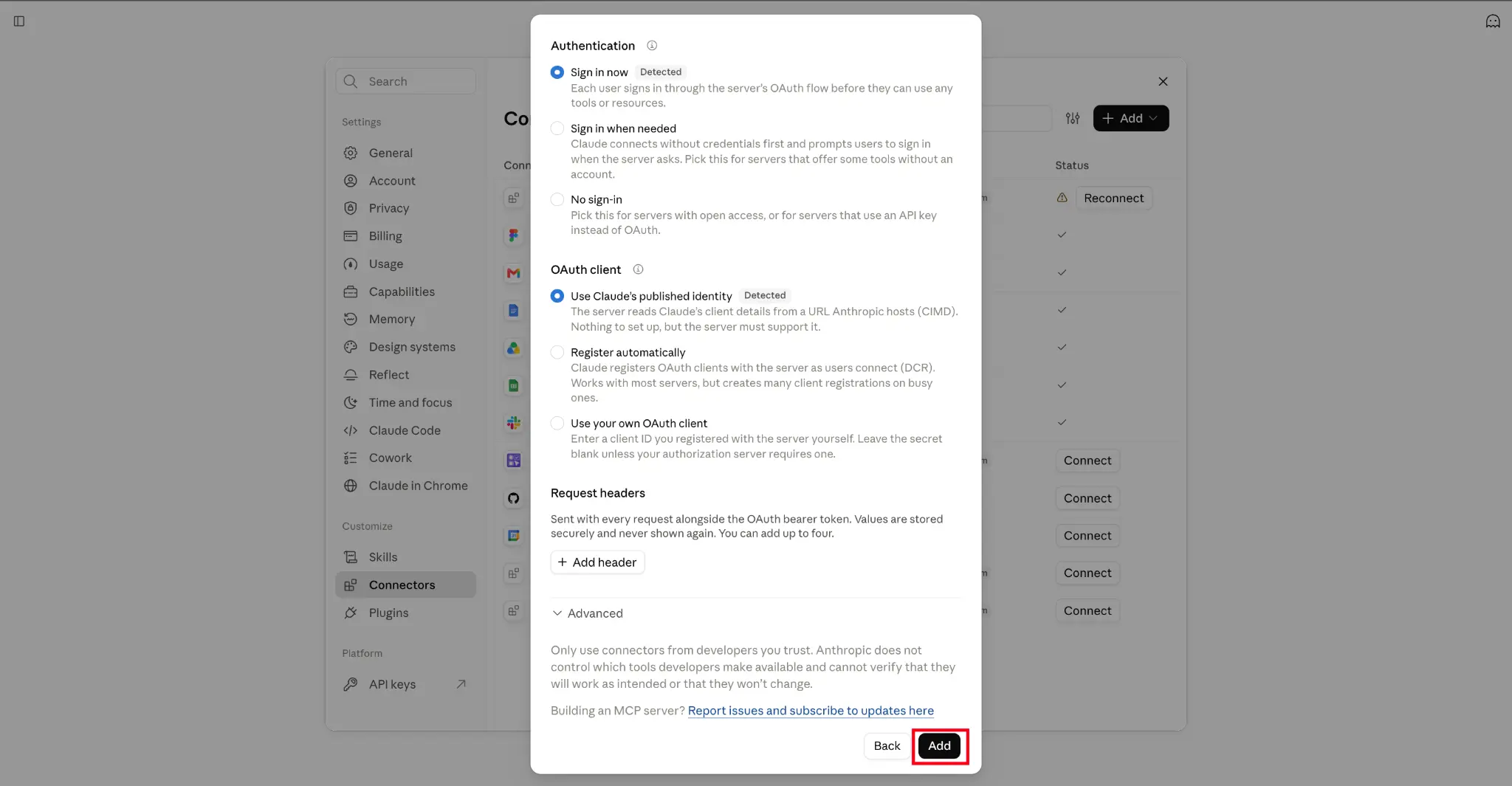Click the Slack connector icon
The image size is (1512, 786).
point(514,423)
